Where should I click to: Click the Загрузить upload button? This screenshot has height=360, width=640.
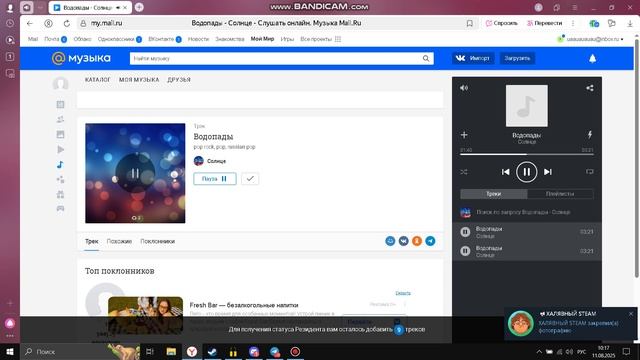pos(517,58)
